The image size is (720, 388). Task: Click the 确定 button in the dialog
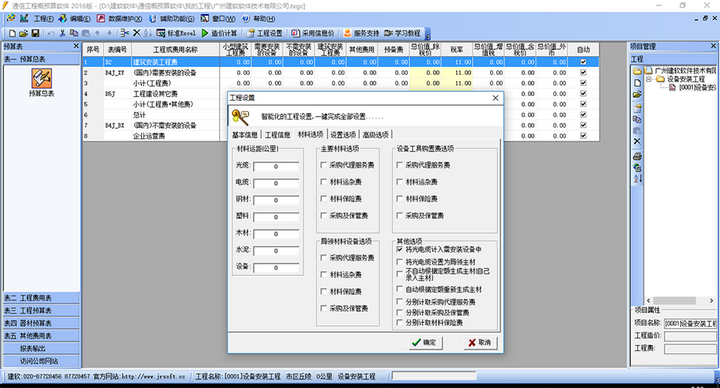(x=425, y=343)
